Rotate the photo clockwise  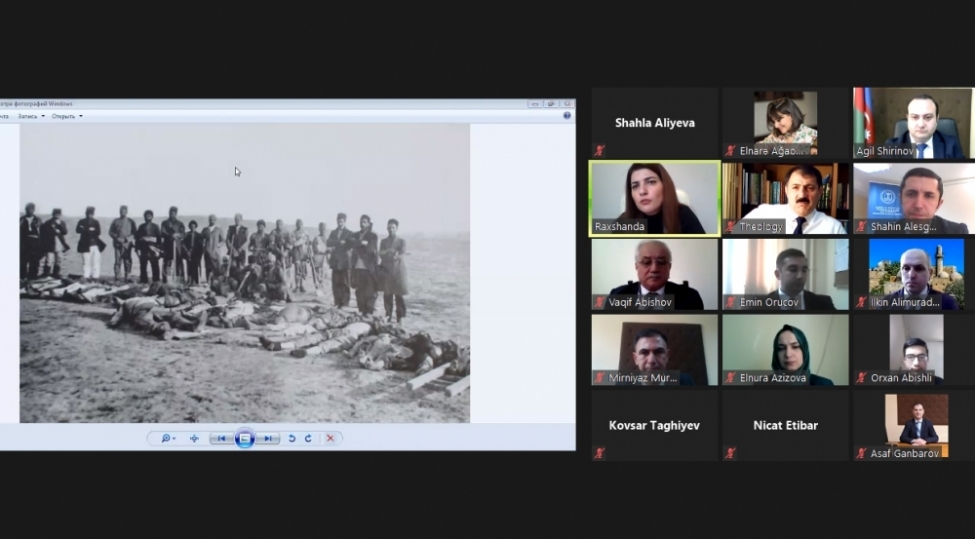[x=308, y=439]
